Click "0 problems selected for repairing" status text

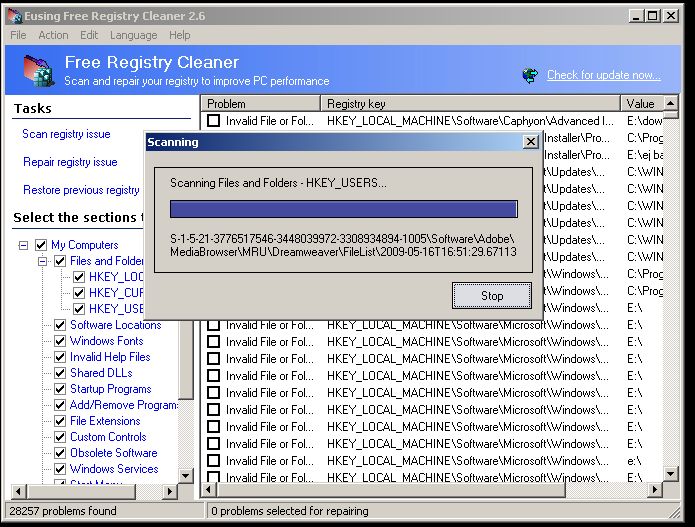[x=290, y=511]
